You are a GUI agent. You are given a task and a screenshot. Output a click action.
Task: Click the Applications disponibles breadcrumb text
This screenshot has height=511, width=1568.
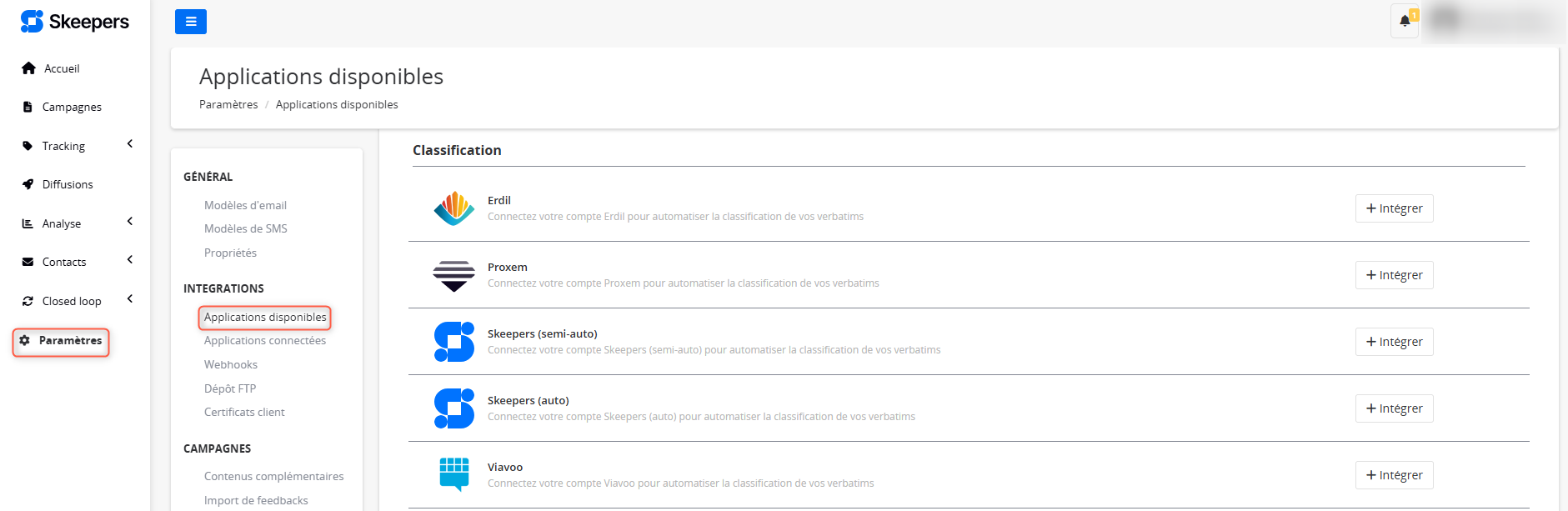(337, 104)
